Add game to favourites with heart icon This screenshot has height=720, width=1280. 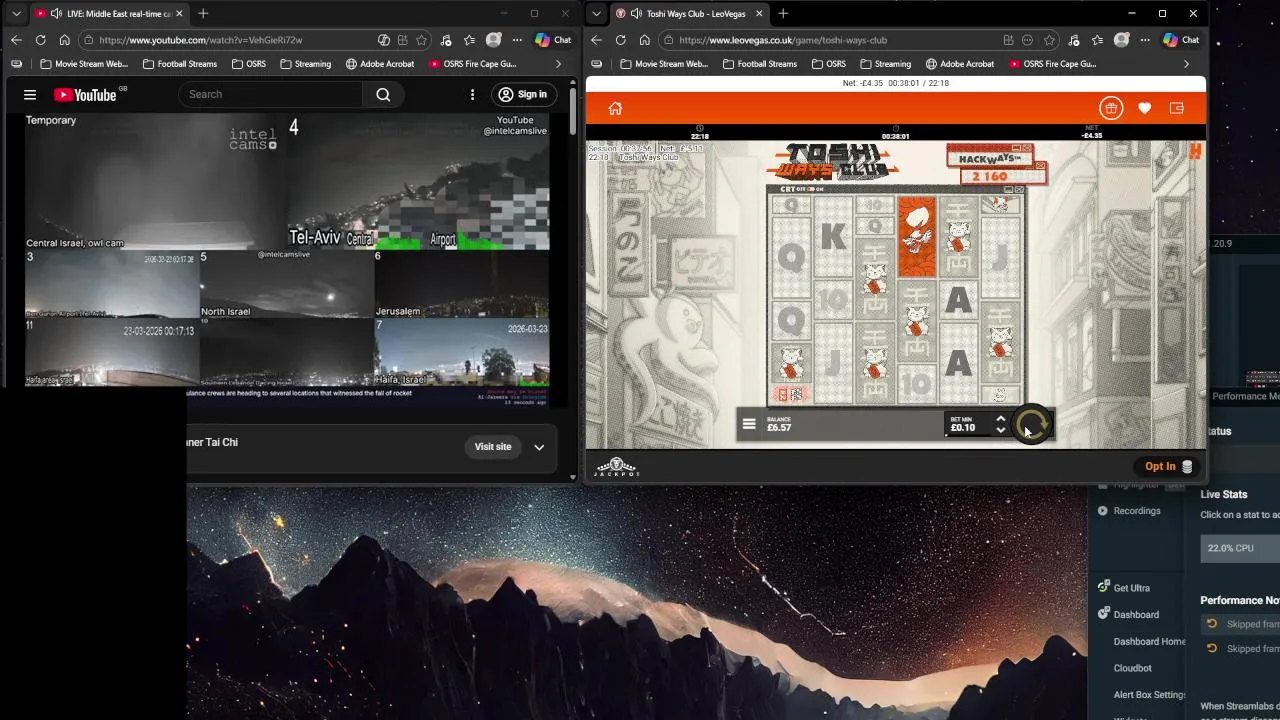1144,108
